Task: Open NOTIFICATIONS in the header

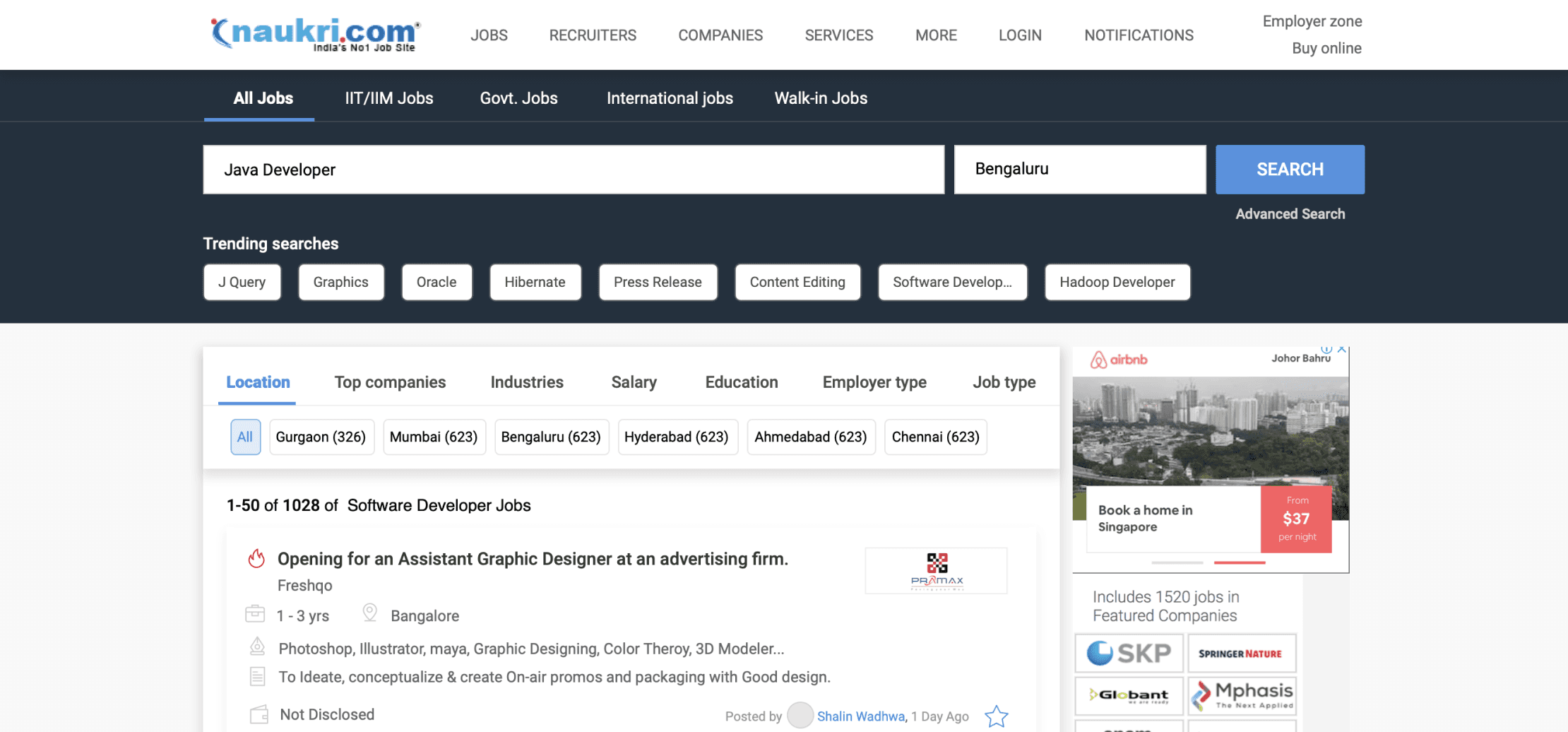Action: tap(1139, 35)
